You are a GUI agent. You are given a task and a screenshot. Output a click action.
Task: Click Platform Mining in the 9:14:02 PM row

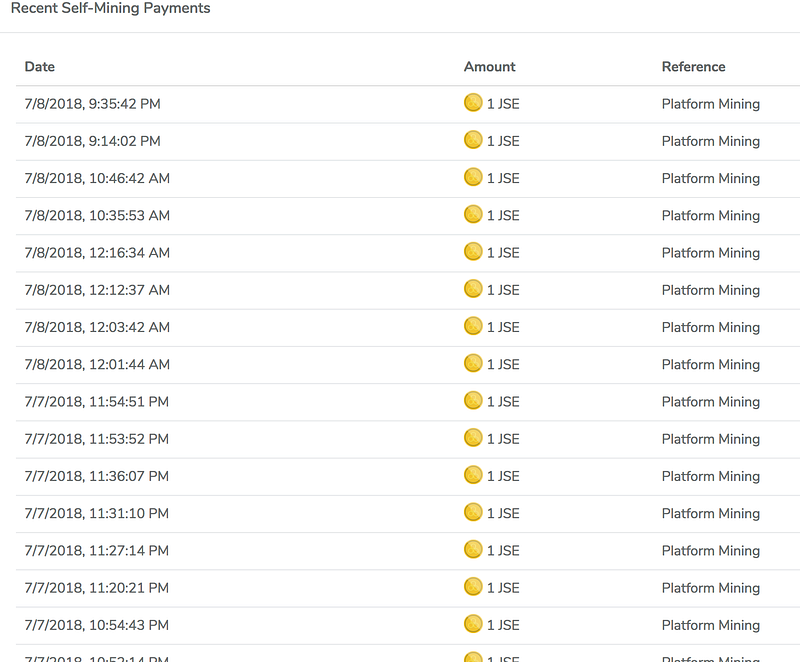(x=711, y=141)
